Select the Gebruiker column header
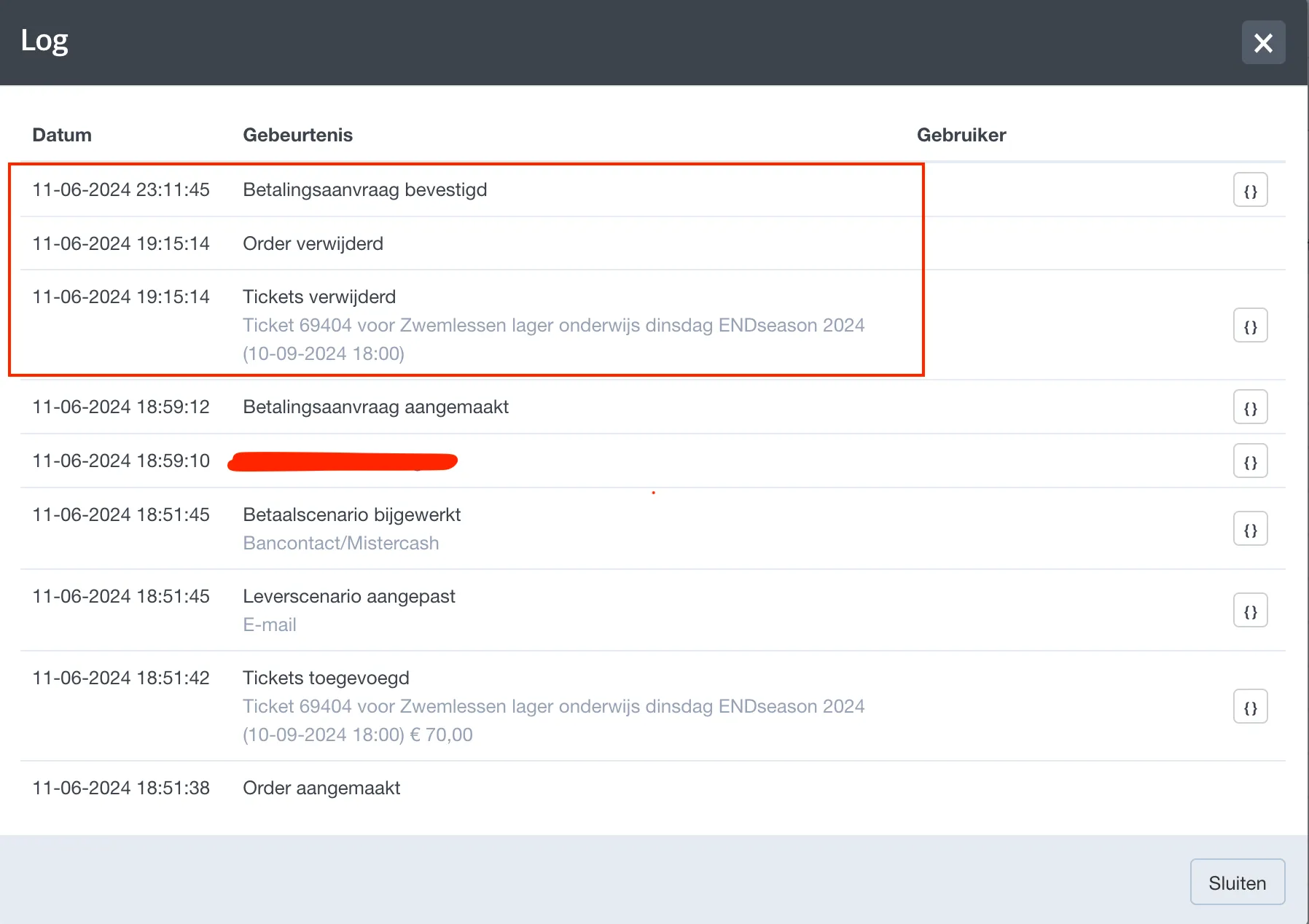 (961, 135)
